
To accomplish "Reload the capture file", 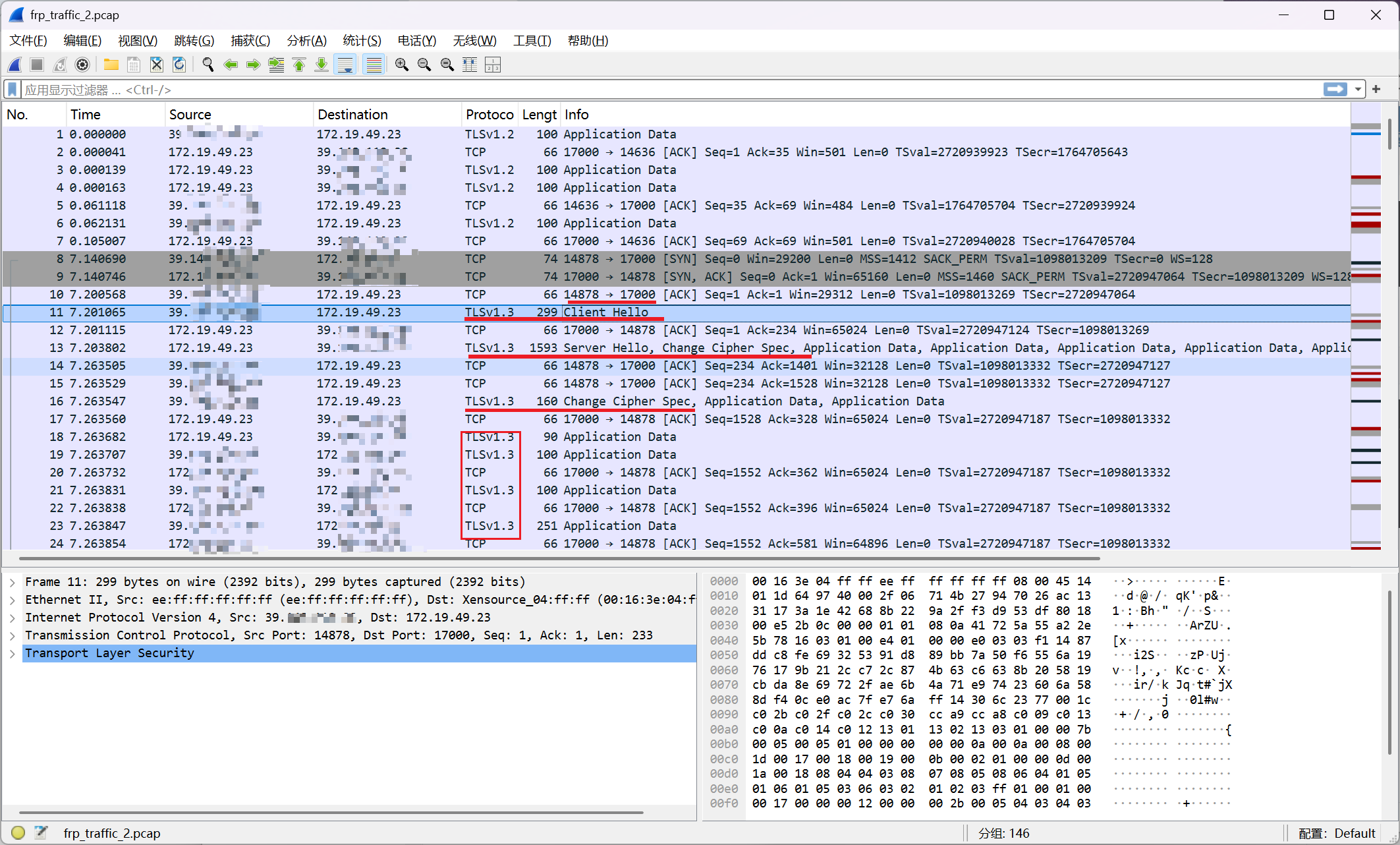I will pyautogui.click(x=179, y=65).
